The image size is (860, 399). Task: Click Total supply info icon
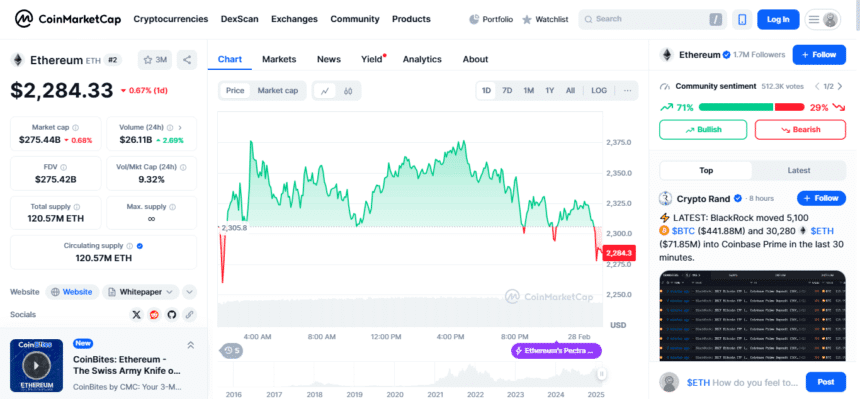[77, 207]
